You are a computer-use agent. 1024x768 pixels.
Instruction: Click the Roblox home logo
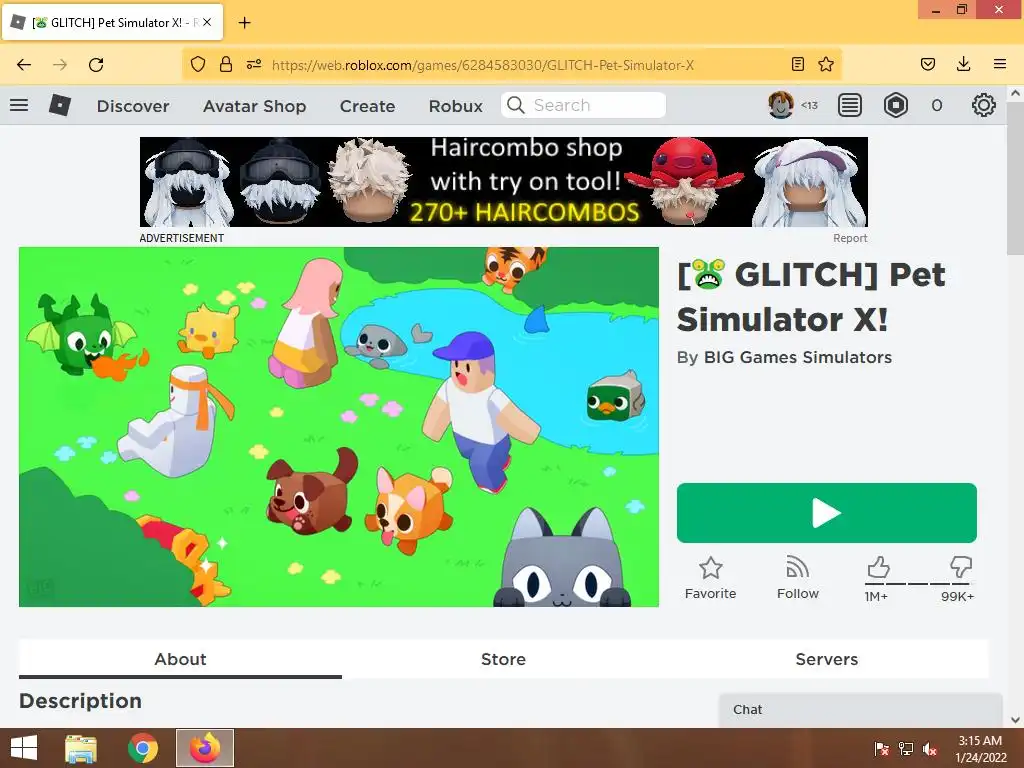click(x=59, y=105)
